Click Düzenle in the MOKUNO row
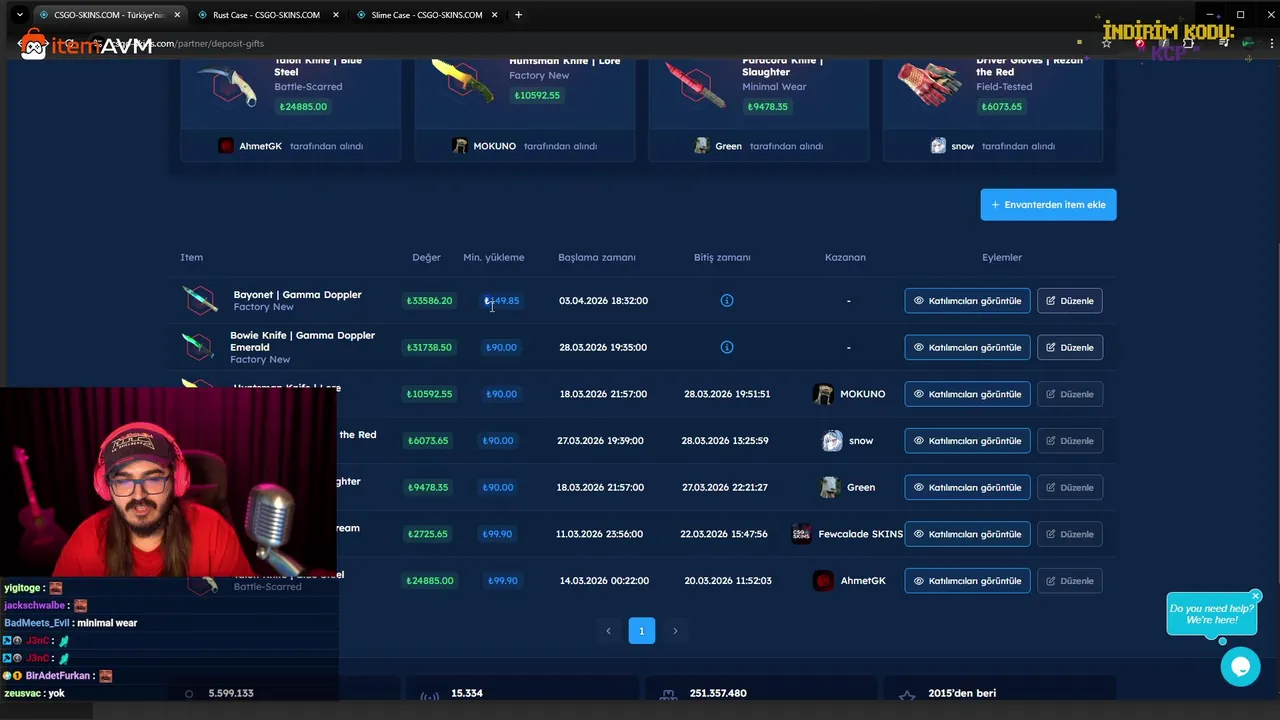Image resolution: width=1280 pixels, height=720 pixels. 1069,394
